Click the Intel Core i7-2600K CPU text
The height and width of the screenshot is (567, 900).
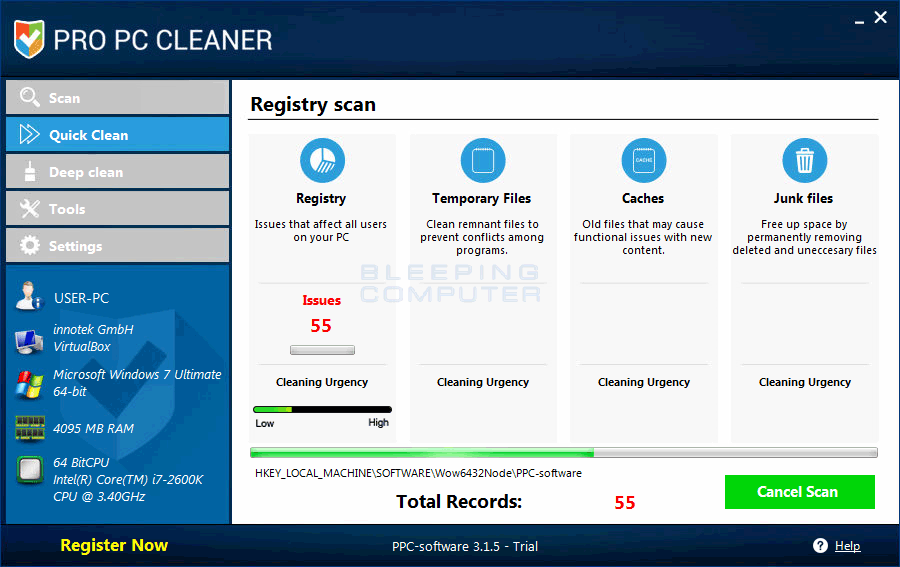click(x=128, y=479)
